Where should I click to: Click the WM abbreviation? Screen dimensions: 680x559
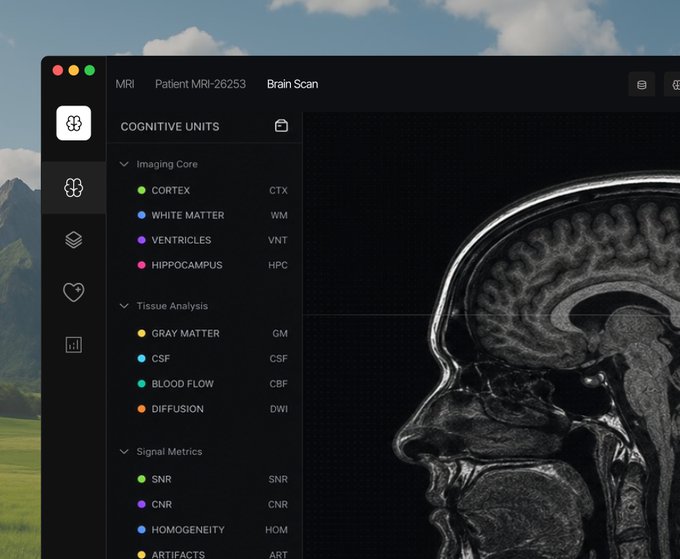click(279, 215)
